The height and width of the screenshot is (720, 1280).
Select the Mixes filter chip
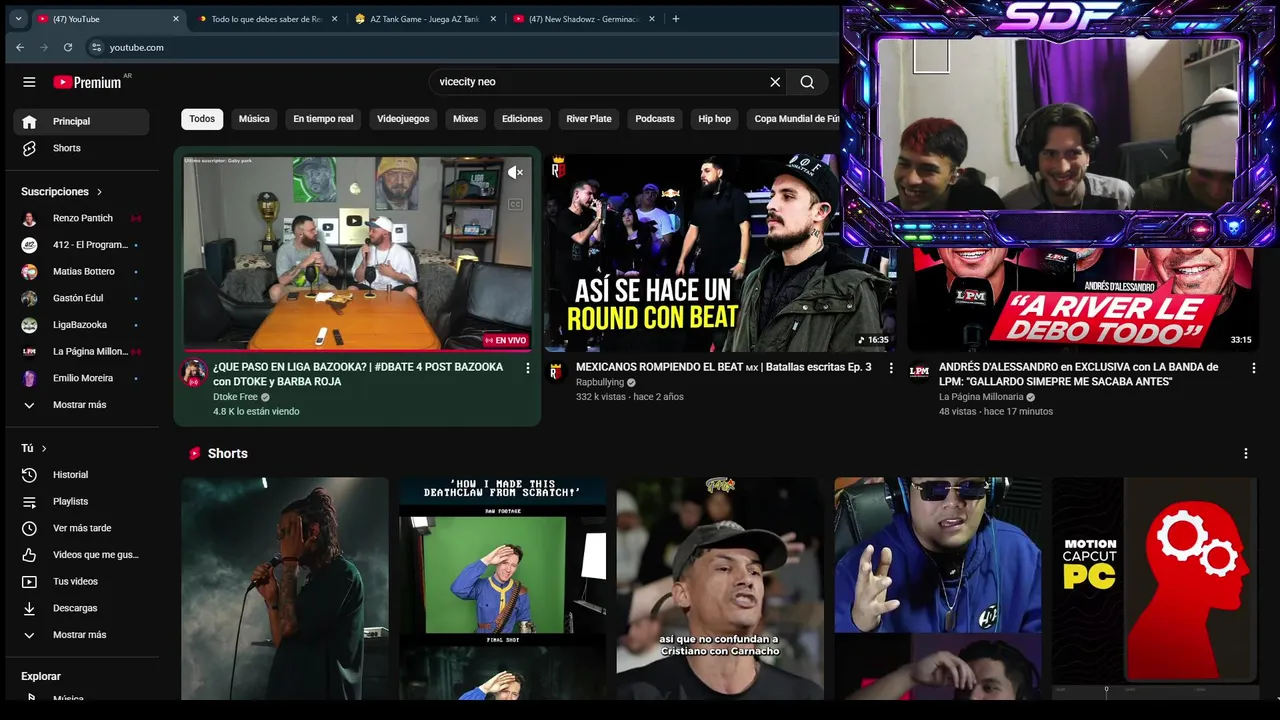click(465, 119)
